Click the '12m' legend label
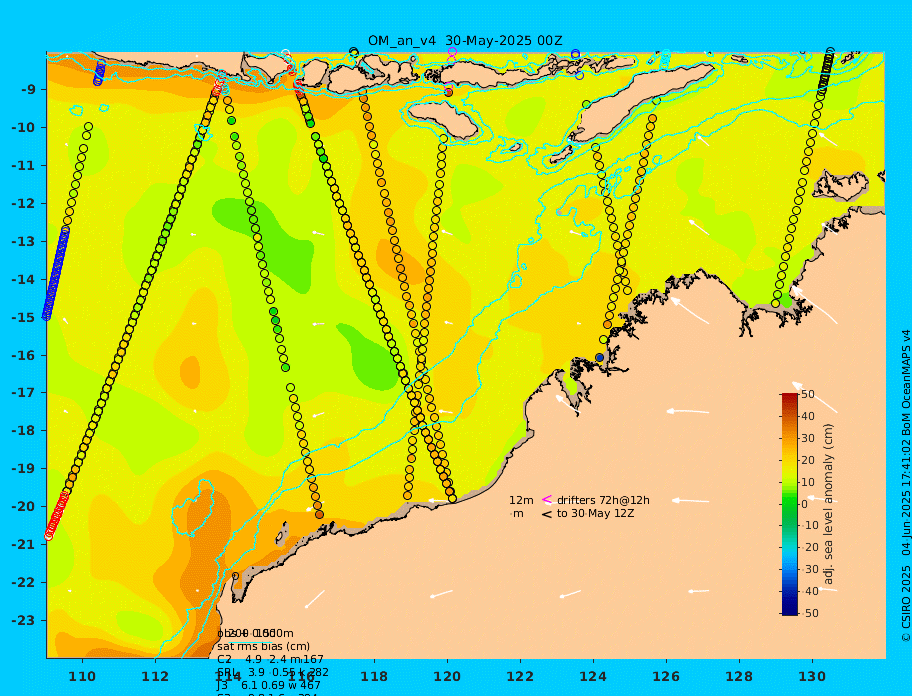This screenshot has width=912, height=696. (x=521, y=500)
